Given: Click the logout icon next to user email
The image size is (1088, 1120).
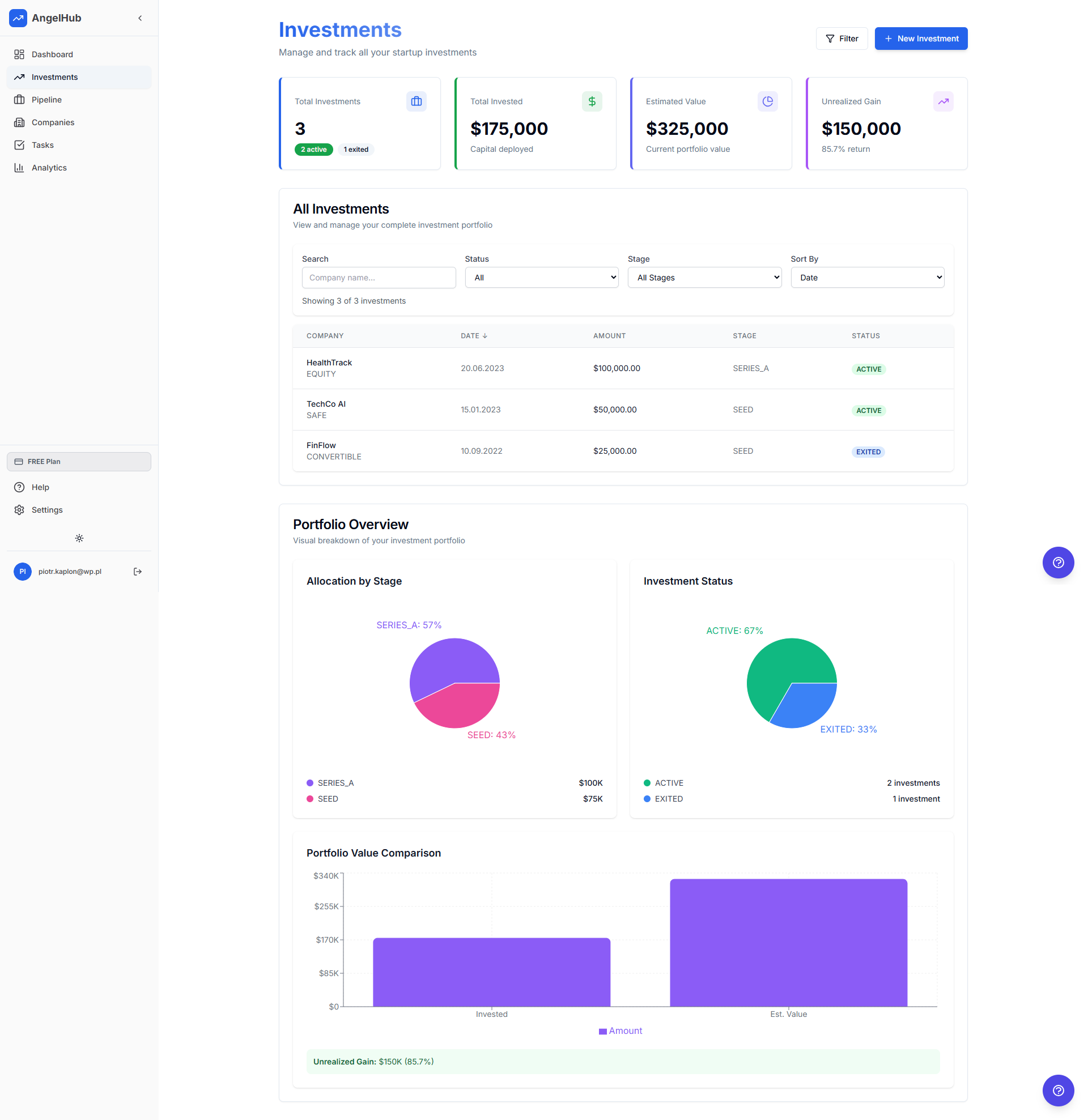Looking at the screenshot, I should (x=137, y=571).
